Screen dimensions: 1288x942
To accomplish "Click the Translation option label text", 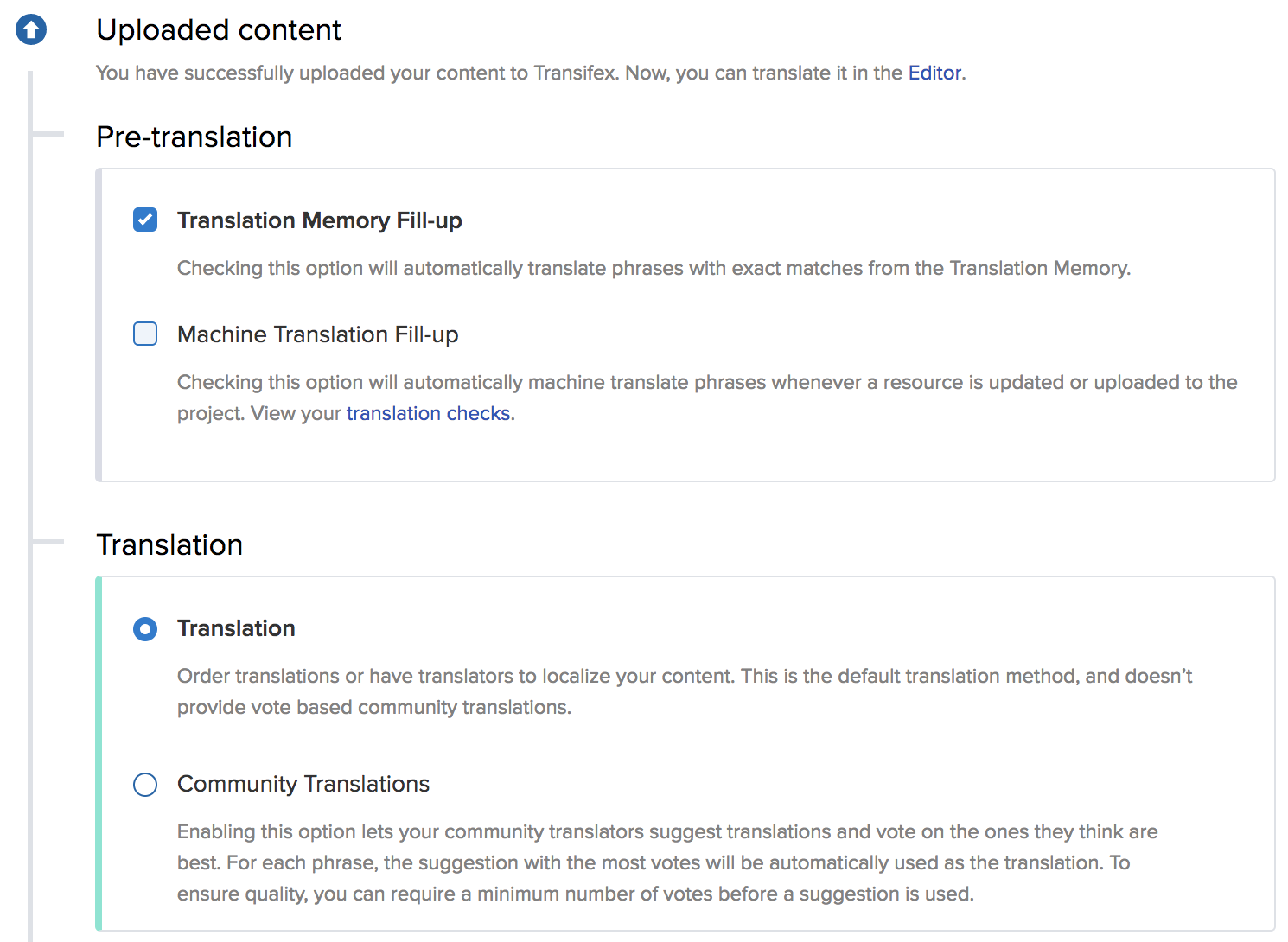I will pos(236,628).
